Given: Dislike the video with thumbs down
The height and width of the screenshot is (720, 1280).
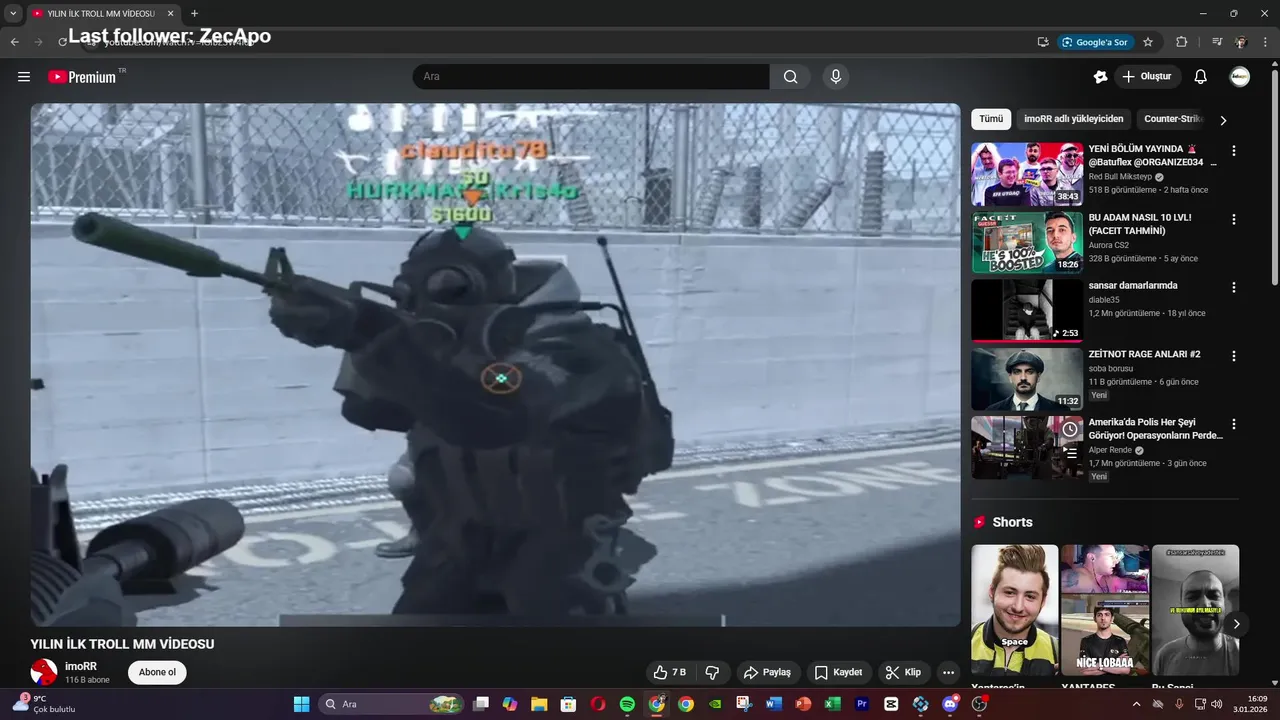Looking at the screenshot, I should click(713, 672).
